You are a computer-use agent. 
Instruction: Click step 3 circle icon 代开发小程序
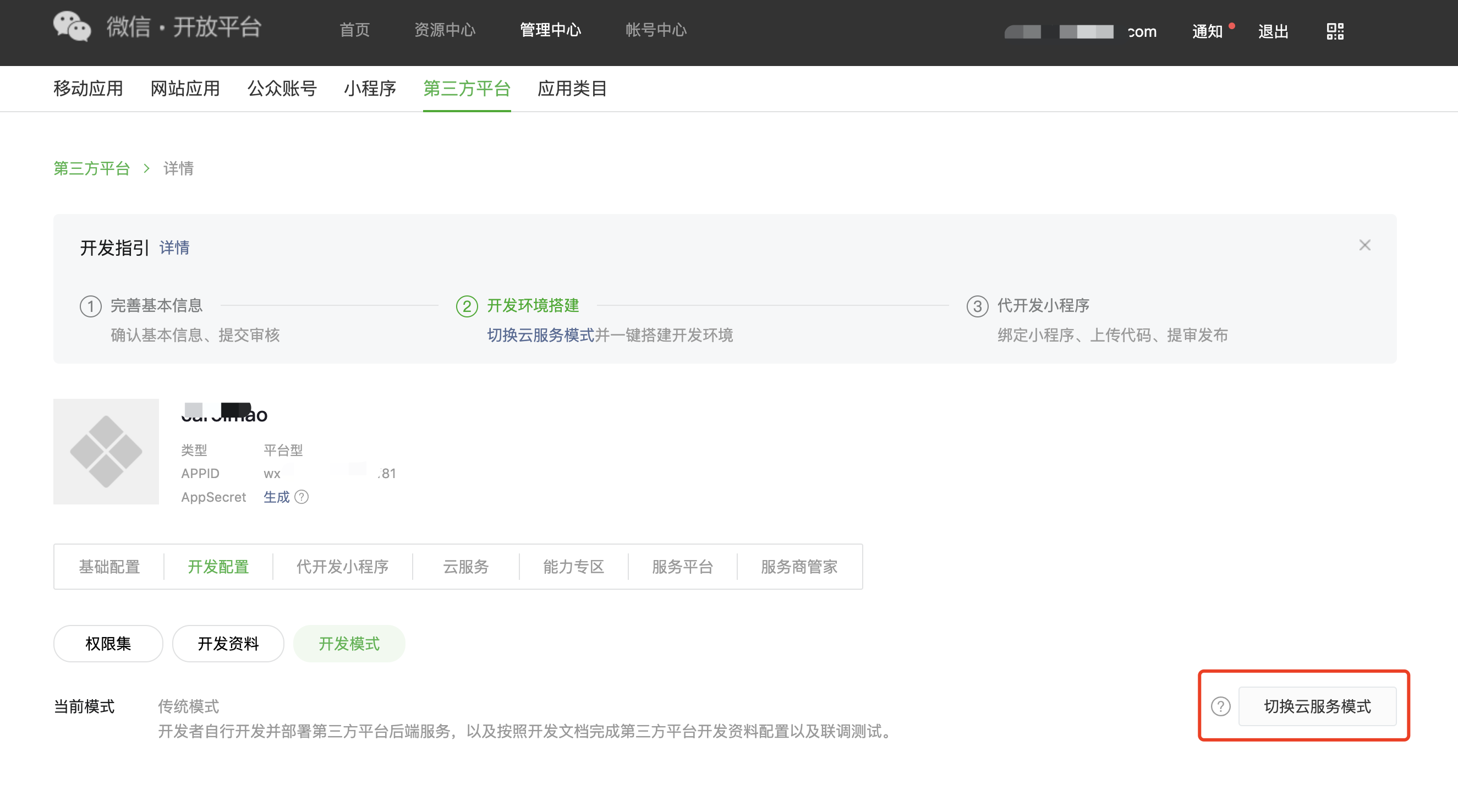pos(978,306)
